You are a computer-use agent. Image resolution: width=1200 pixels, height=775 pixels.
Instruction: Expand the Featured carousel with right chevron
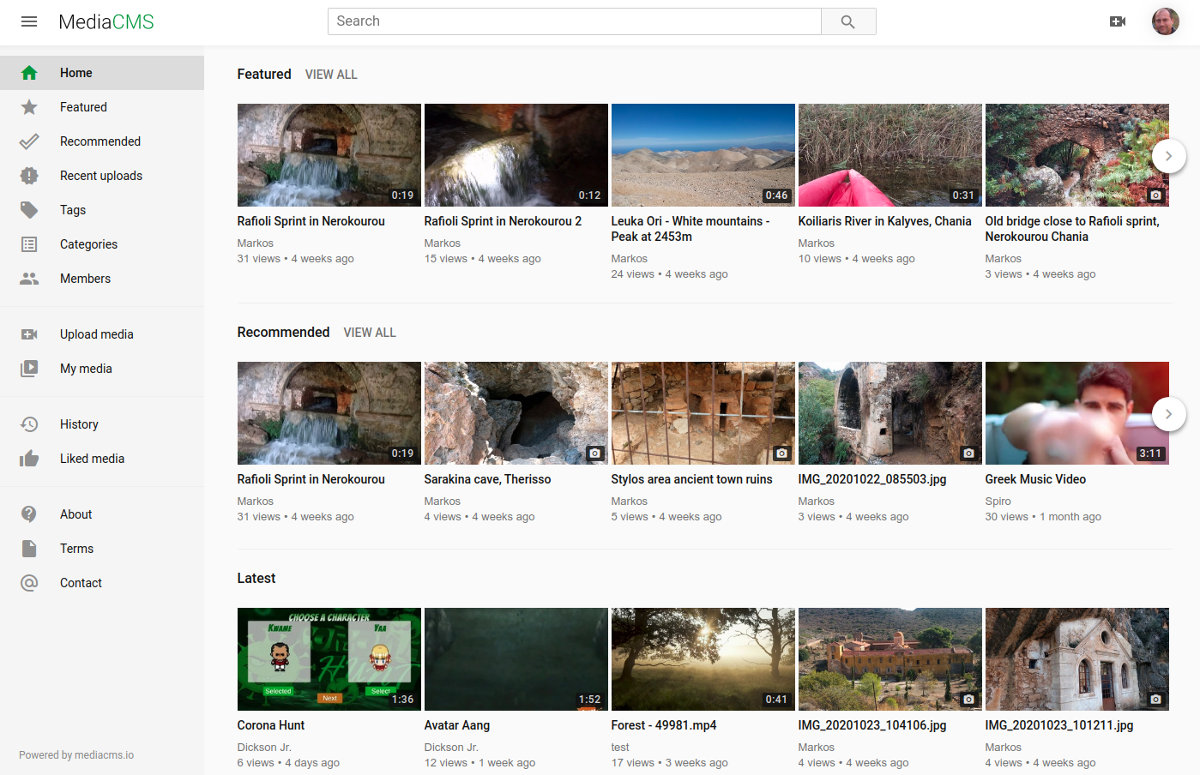pyautogui.click(x=1168, y=156)
